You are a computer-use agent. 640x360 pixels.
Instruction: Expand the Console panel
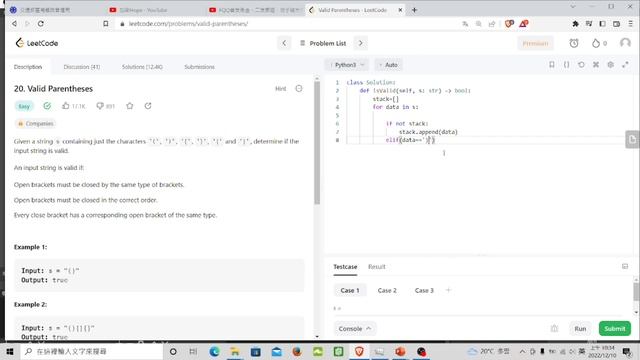[x=355, y=329]
